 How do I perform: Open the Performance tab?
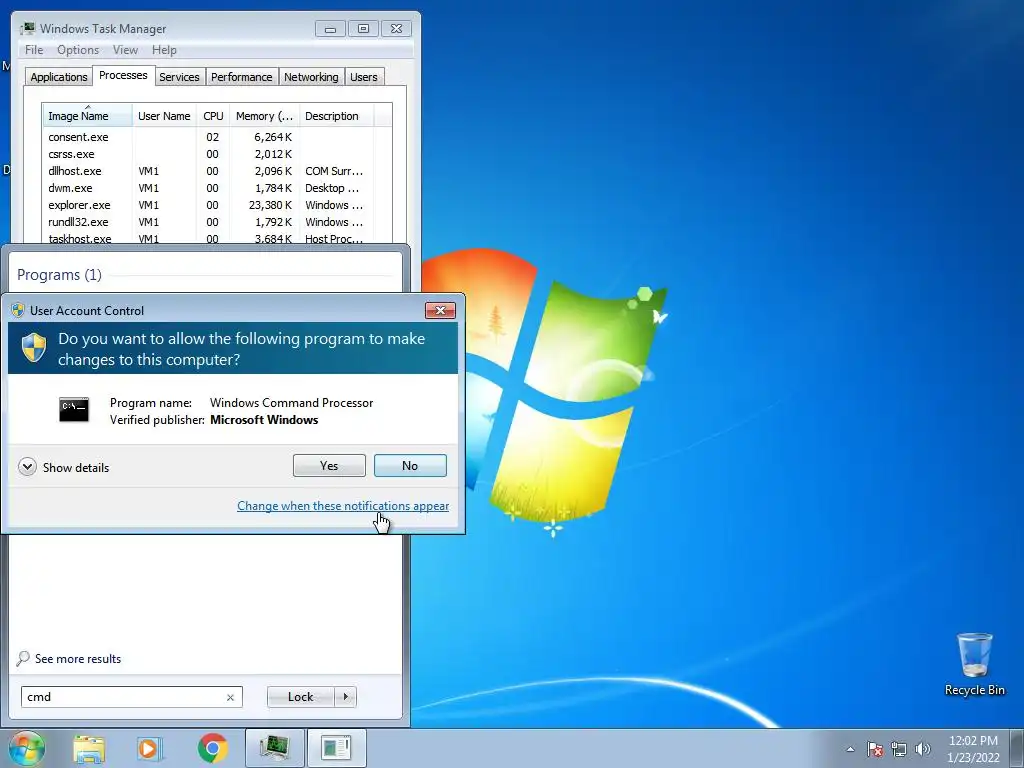tap(242, 76)
